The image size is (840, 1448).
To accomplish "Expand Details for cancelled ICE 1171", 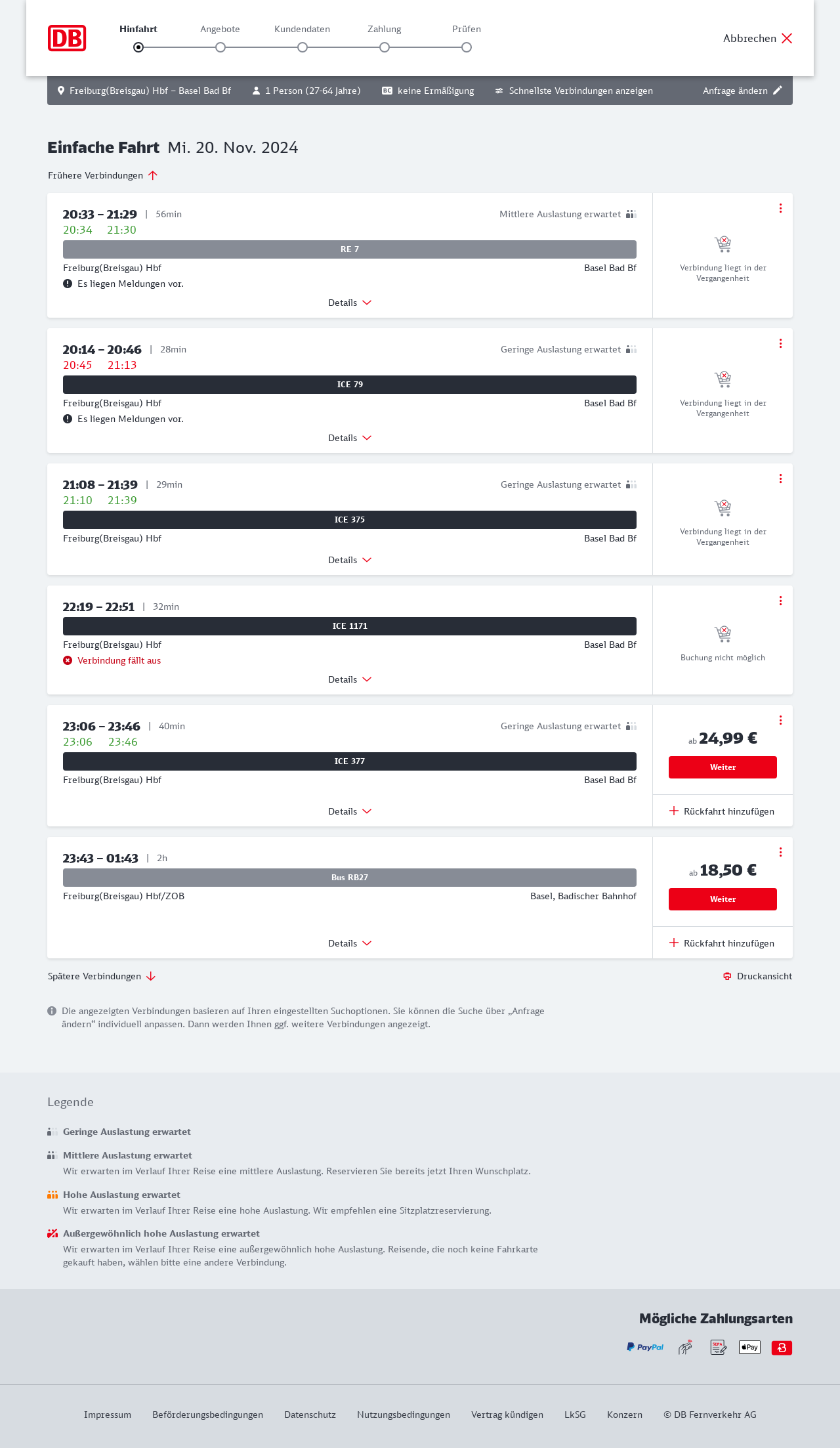I will point(350,679).
